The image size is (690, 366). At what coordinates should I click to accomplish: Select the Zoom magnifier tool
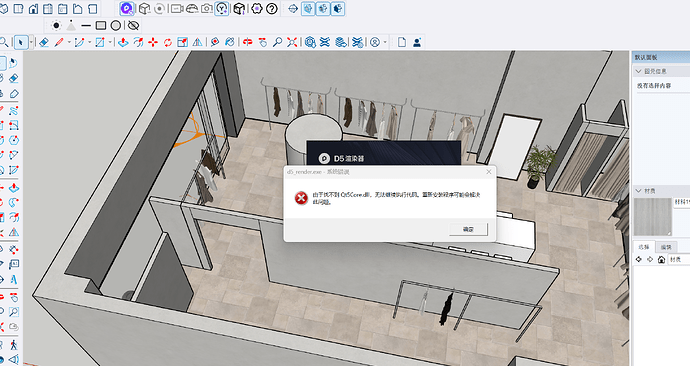pyautogui.click(x=277, y=42)
